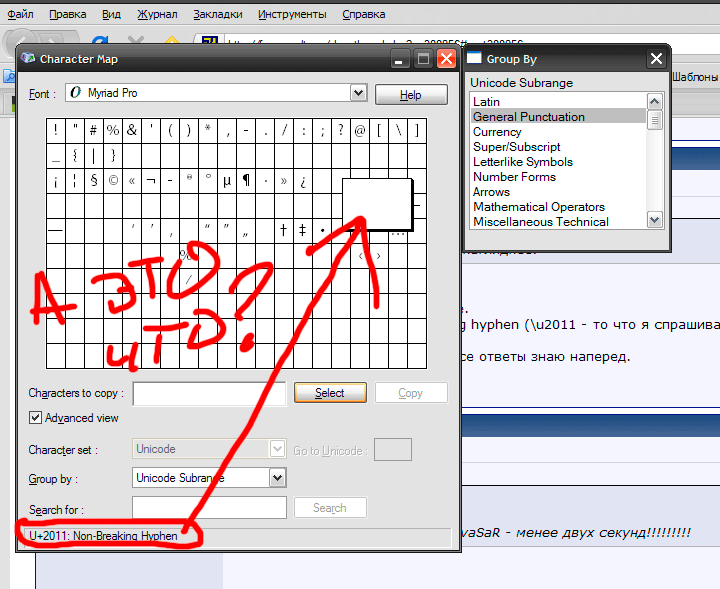Pick the forward slash / cell in first row
Image resolution: width=720 pixels, height=589 pixels.
pyautogui.click(x=284, y=130)
